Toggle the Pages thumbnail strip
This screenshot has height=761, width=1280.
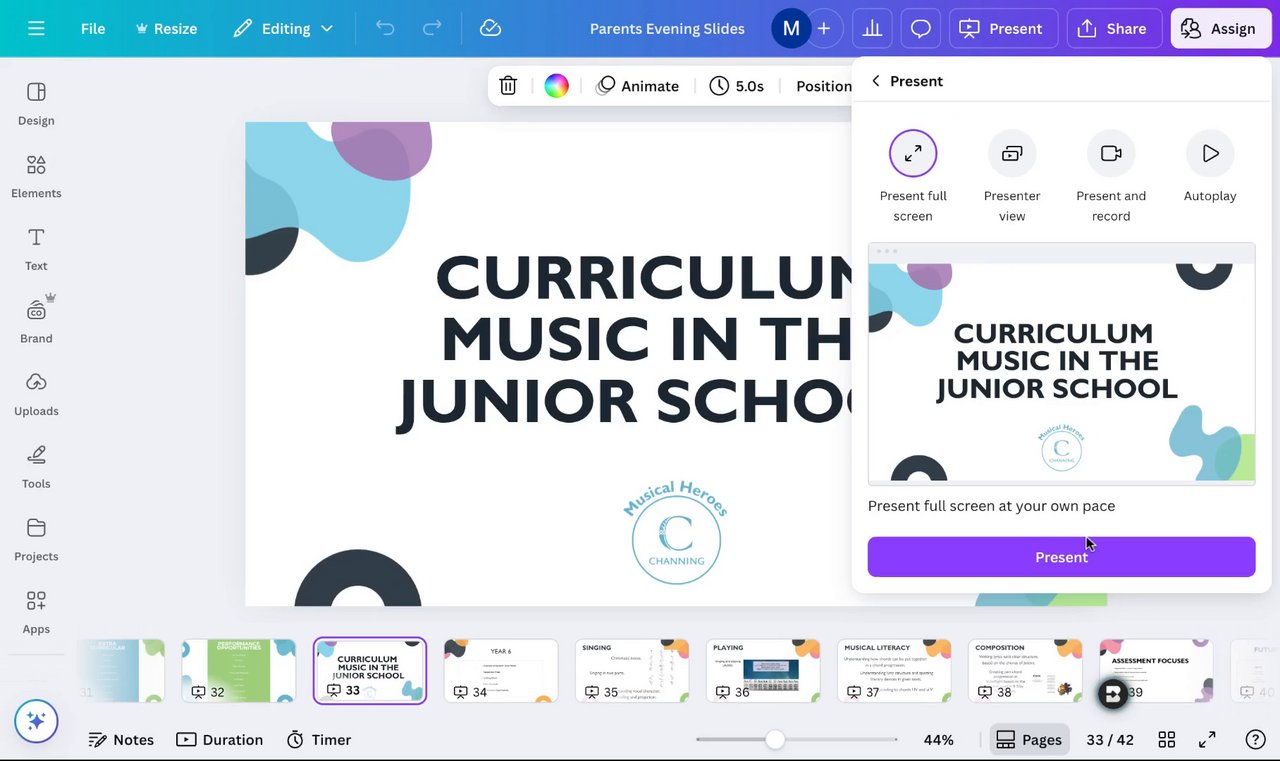(1029, 740)
